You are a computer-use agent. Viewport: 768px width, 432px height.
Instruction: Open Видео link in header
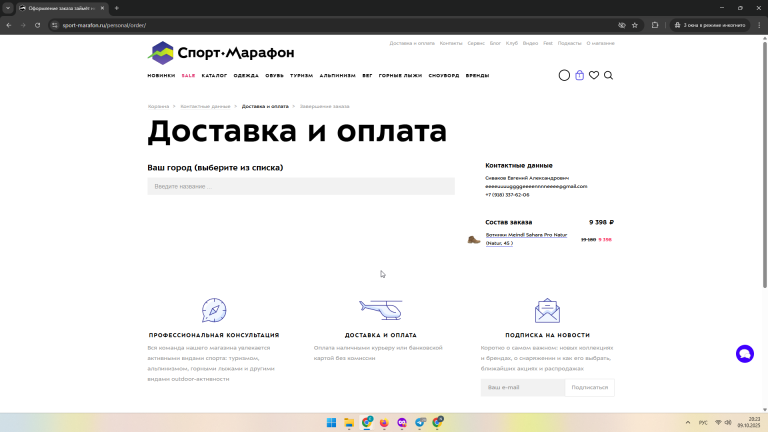pyautogui.click(x=530, y=43)
